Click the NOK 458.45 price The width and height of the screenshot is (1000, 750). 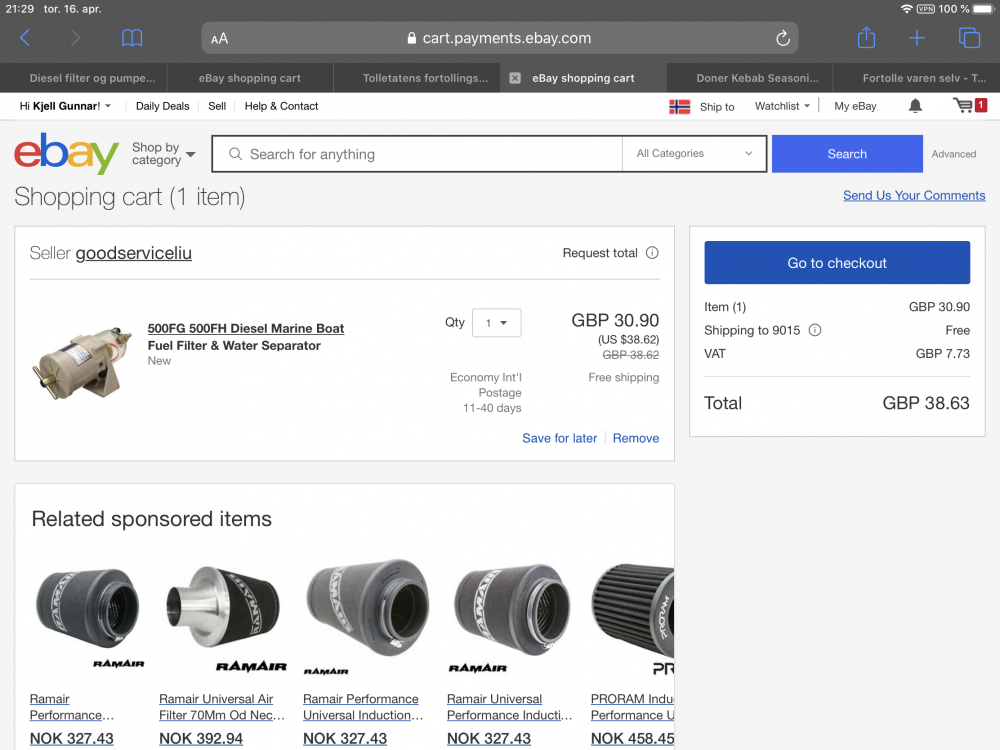632,739
